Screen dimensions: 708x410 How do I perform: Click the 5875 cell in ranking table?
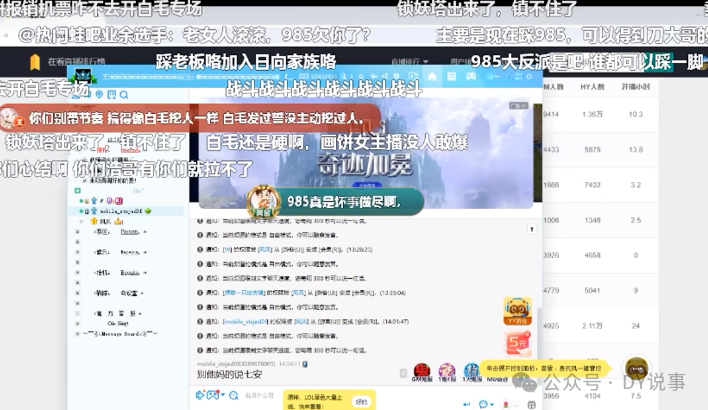pyautogui.click(x=592, y=149)
